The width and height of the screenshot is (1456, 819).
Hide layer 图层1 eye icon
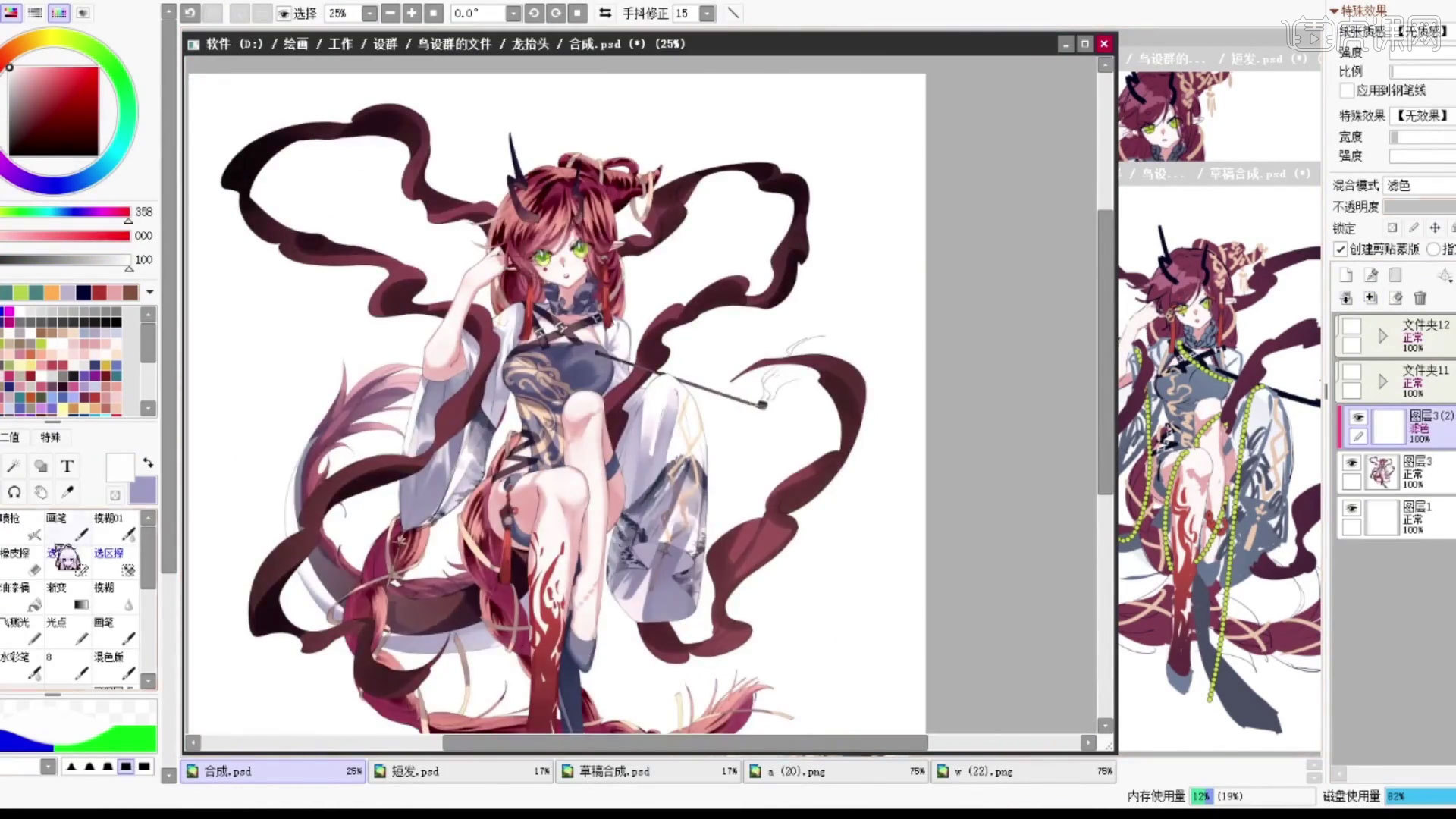pos(1351,508)
